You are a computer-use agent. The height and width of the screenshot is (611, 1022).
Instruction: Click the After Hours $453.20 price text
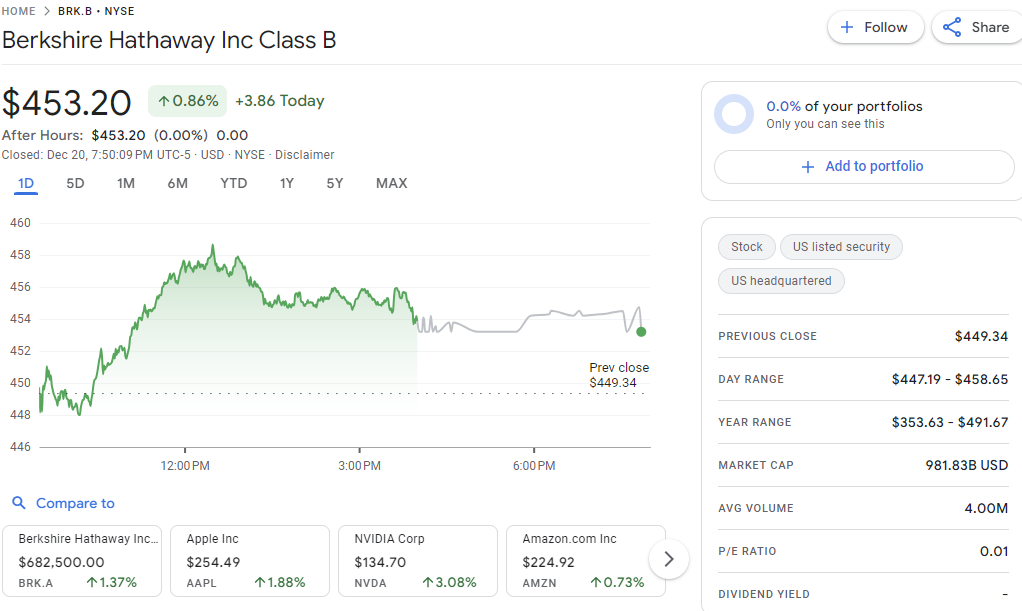118,136
